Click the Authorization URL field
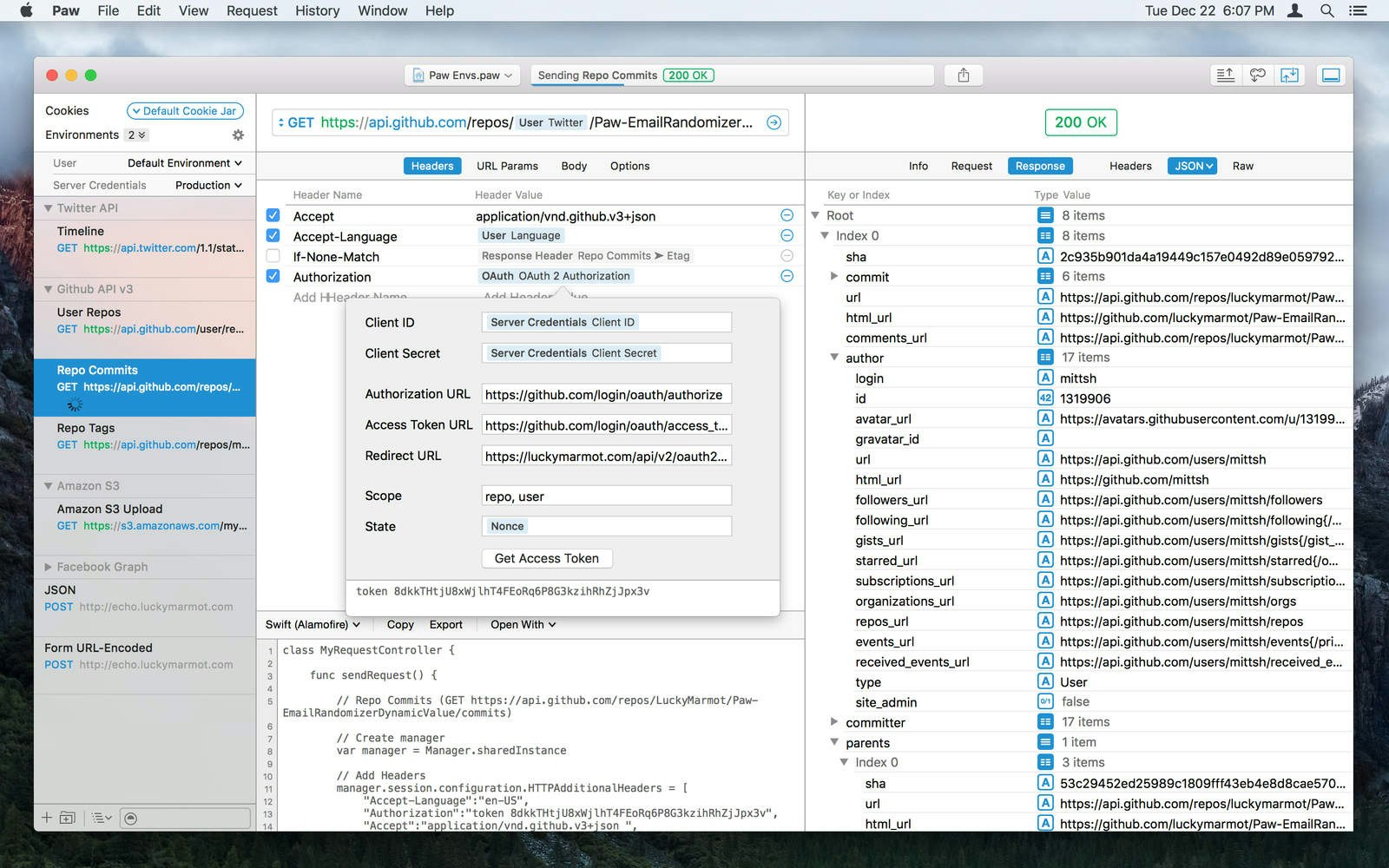This screenshot has width=1389, height=868. tap(606, 394)
